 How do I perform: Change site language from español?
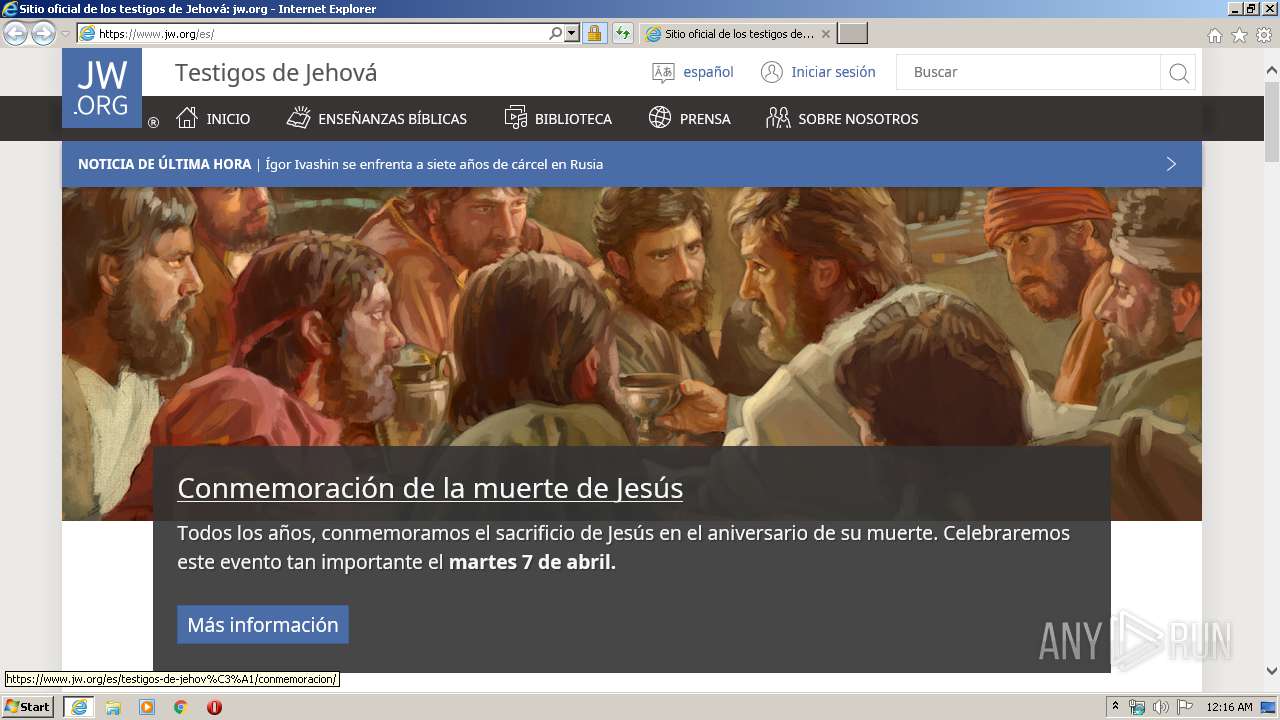(x=708, y=72)
